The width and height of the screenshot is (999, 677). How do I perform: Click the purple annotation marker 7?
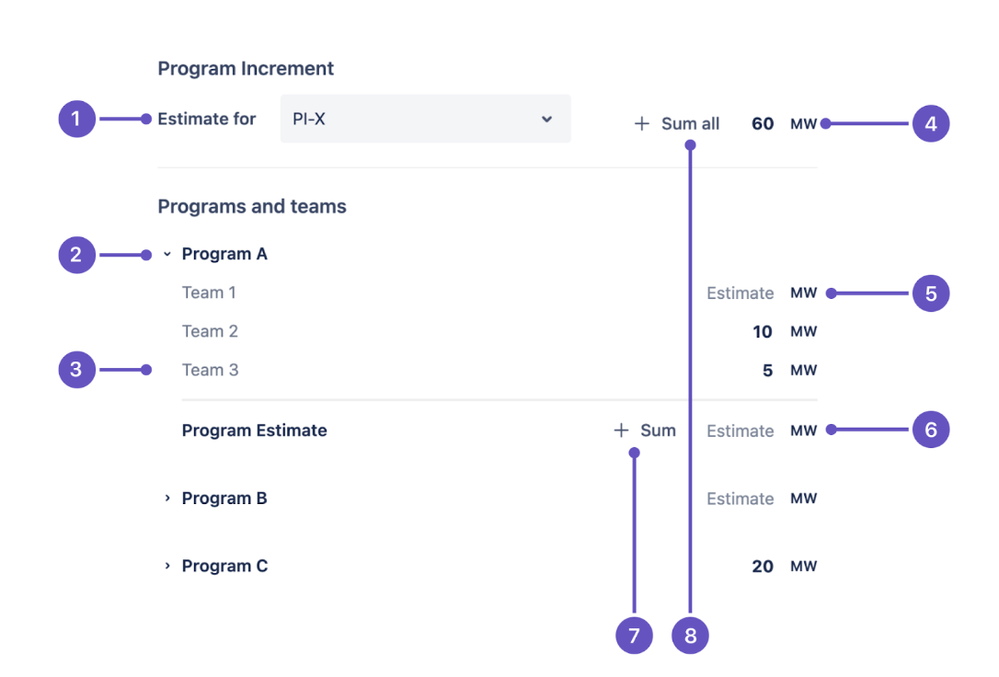pyautogui.click(x=634, y=636)
